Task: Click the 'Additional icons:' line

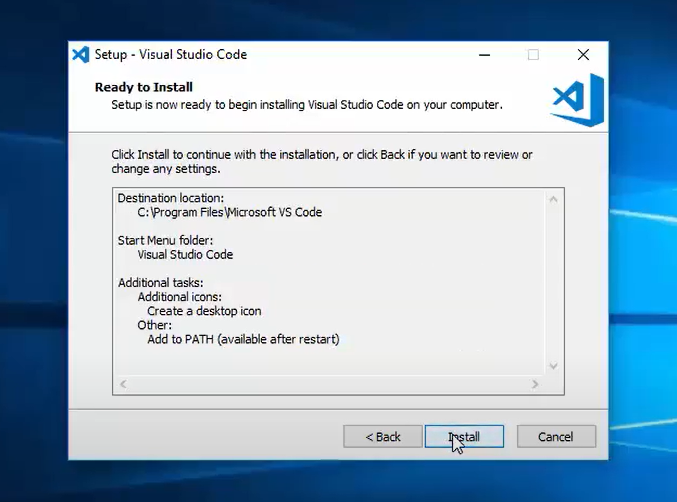Action: (180, 297)
